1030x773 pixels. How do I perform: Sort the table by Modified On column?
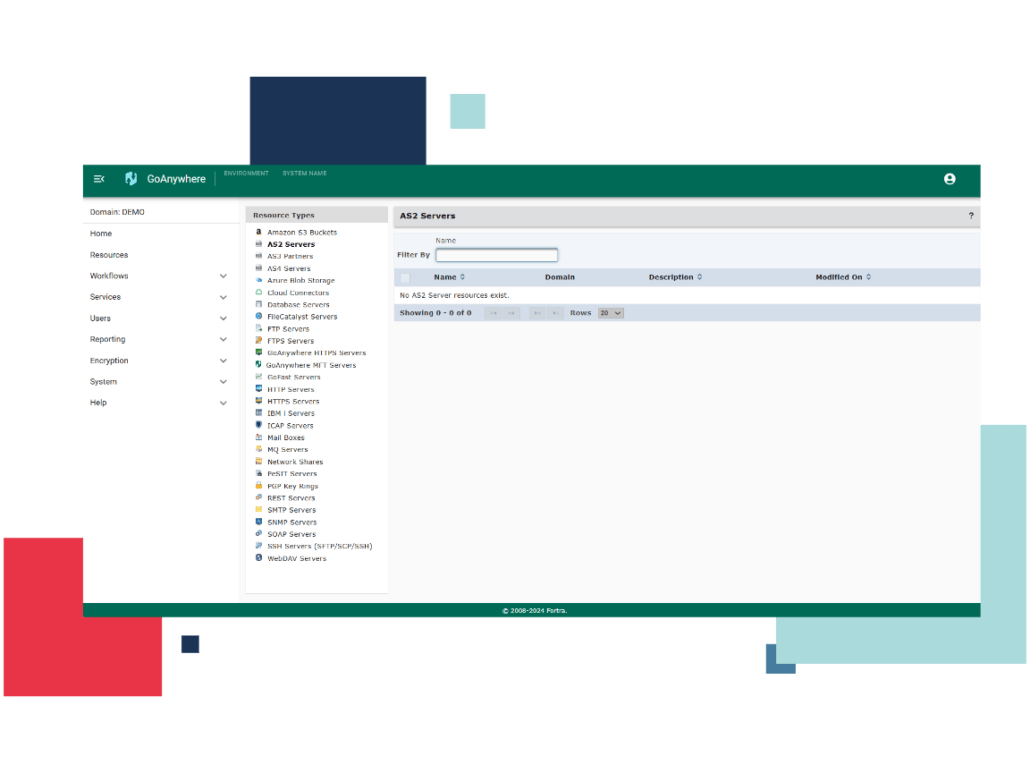pos(843,277)
